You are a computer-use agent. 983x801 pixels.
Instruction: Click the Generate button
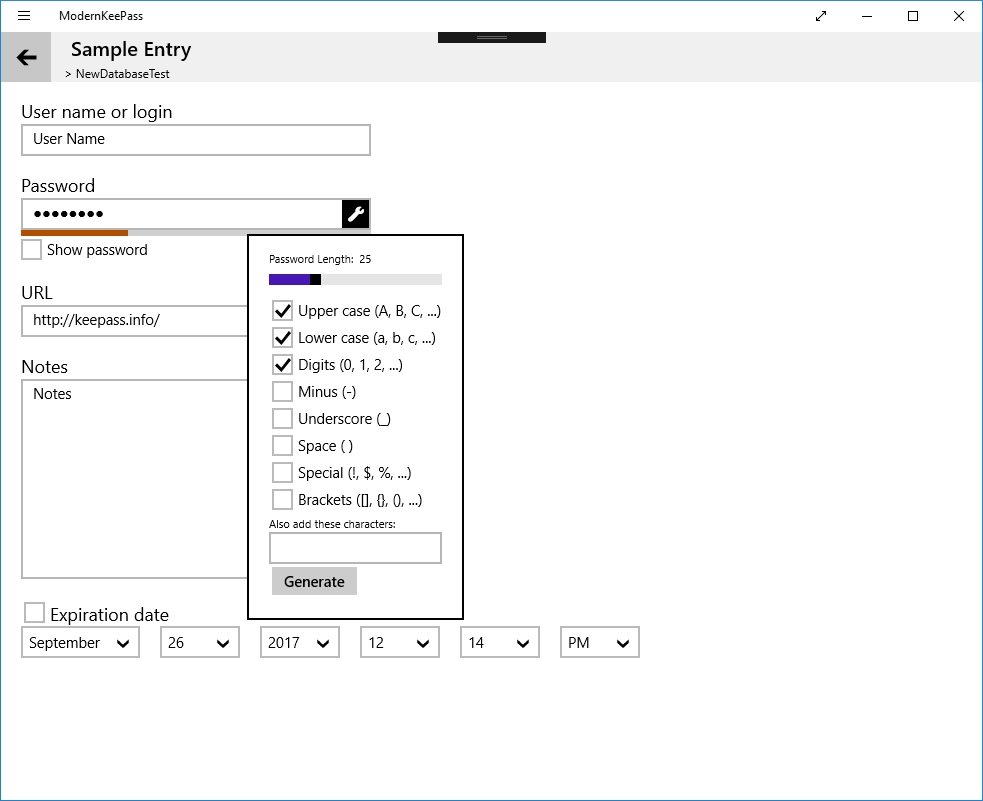(314, 582)
